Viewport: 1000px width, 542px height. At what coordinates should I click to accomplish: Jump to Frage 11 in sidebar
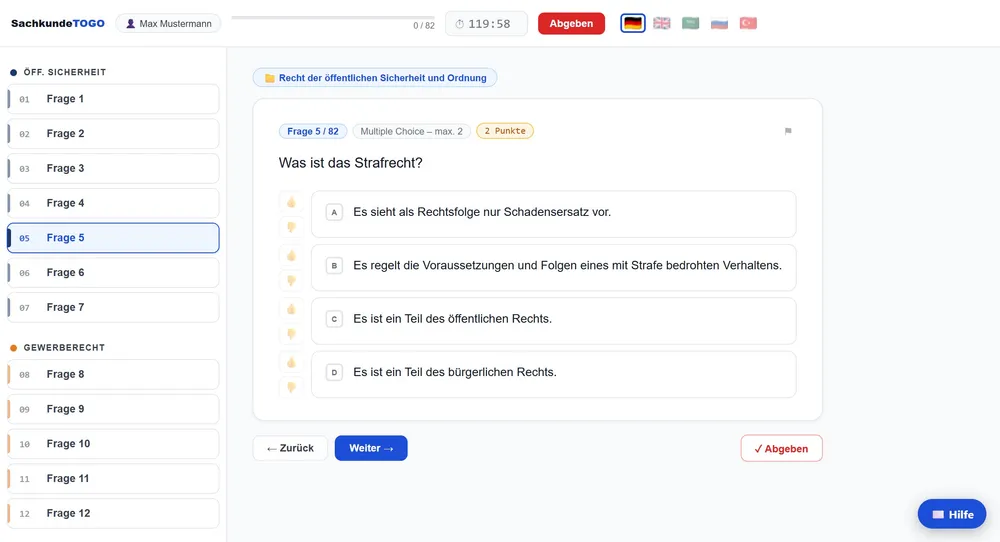click(114, 479)
